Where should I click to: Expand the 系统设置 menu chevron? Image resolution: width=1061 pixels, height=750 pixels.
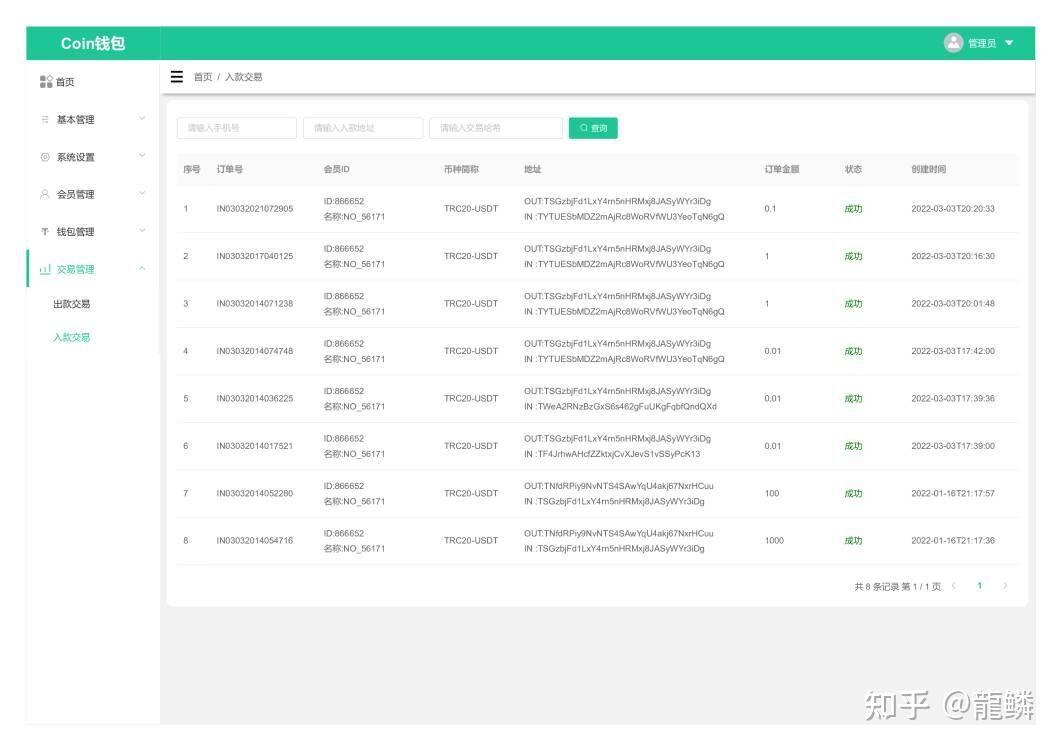point(140,156)
